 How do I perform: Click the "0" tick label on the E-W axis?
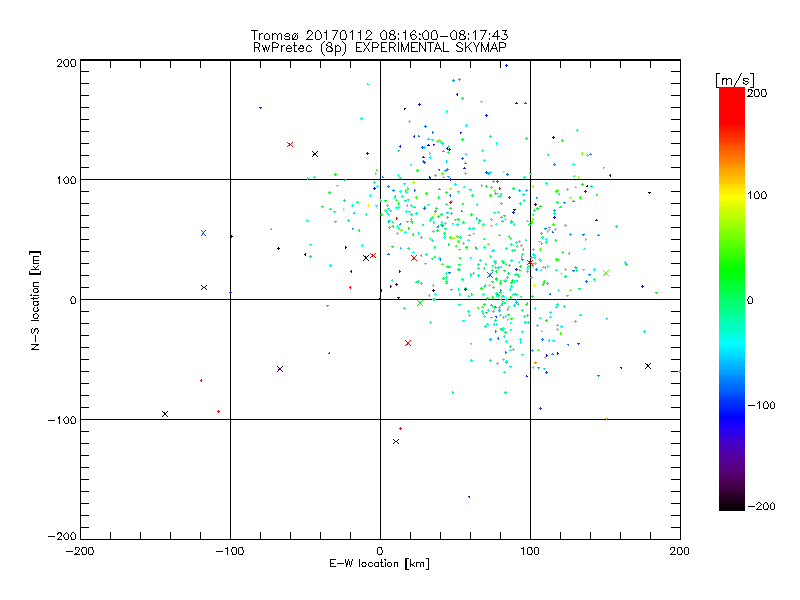coord(380,551)
